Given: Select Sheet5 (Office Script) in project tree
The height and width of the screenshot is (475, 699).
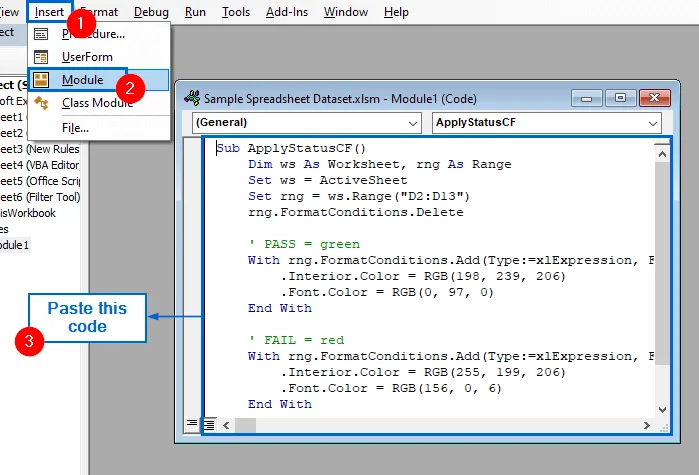Looking at the screenshot, I should [40, 181].
